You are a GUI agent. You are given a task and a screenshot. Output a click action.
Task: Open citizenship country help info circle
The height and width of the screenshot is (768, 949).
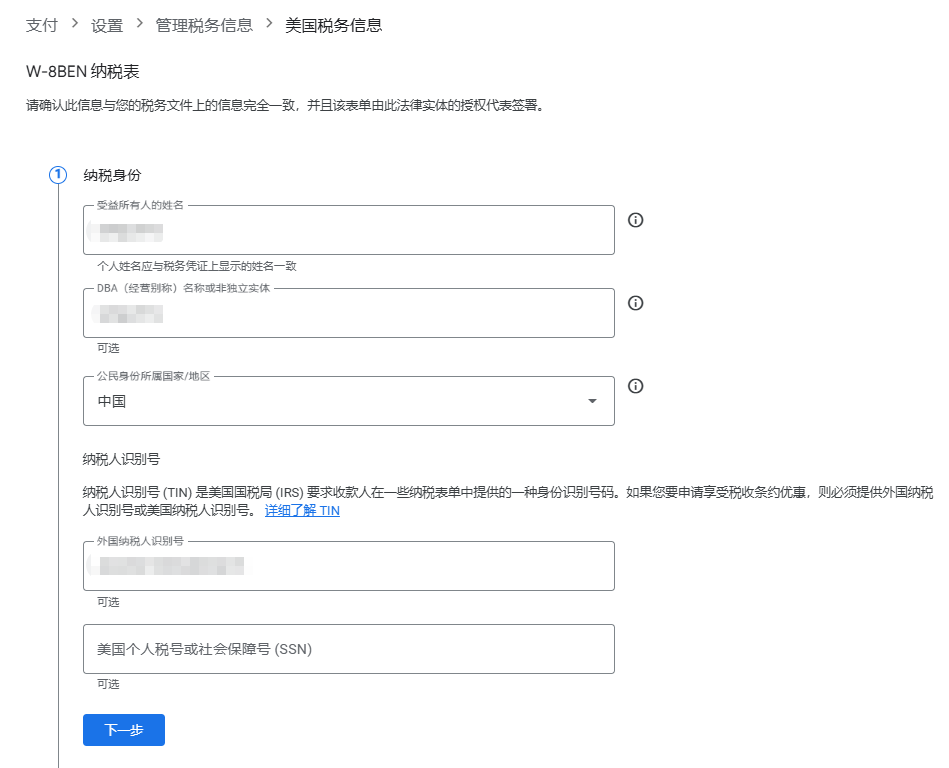click(x=635, y=386)
